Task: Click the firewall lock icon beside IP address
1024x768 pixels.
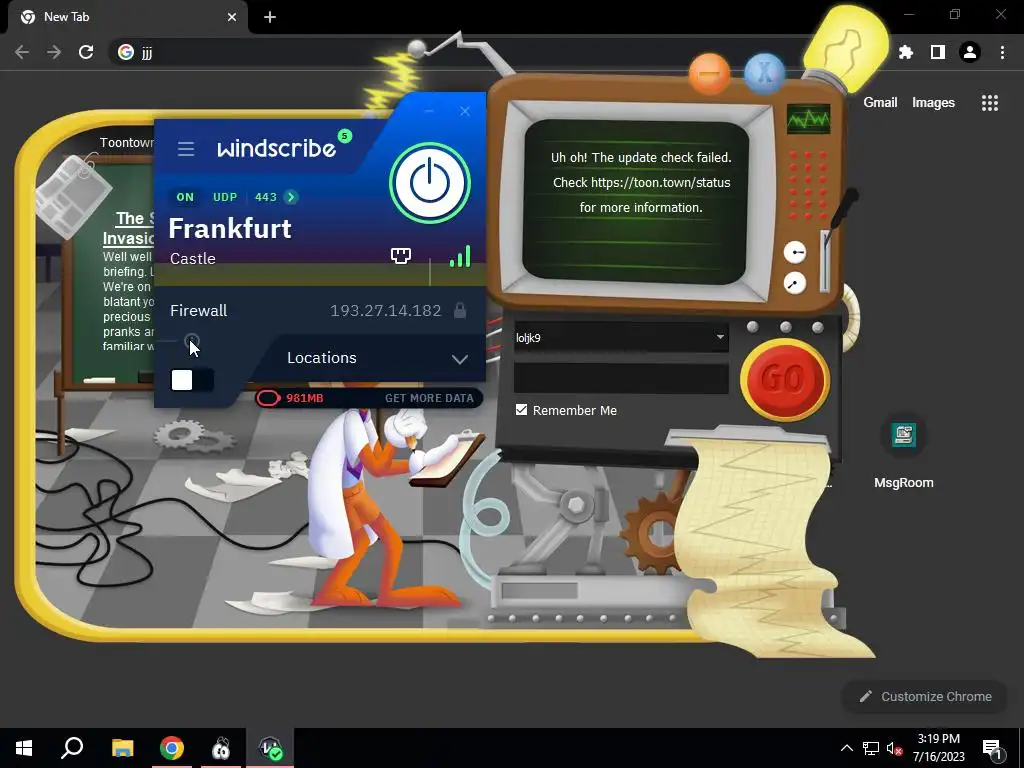Action: pyautogui.click(x=460, y=310)
